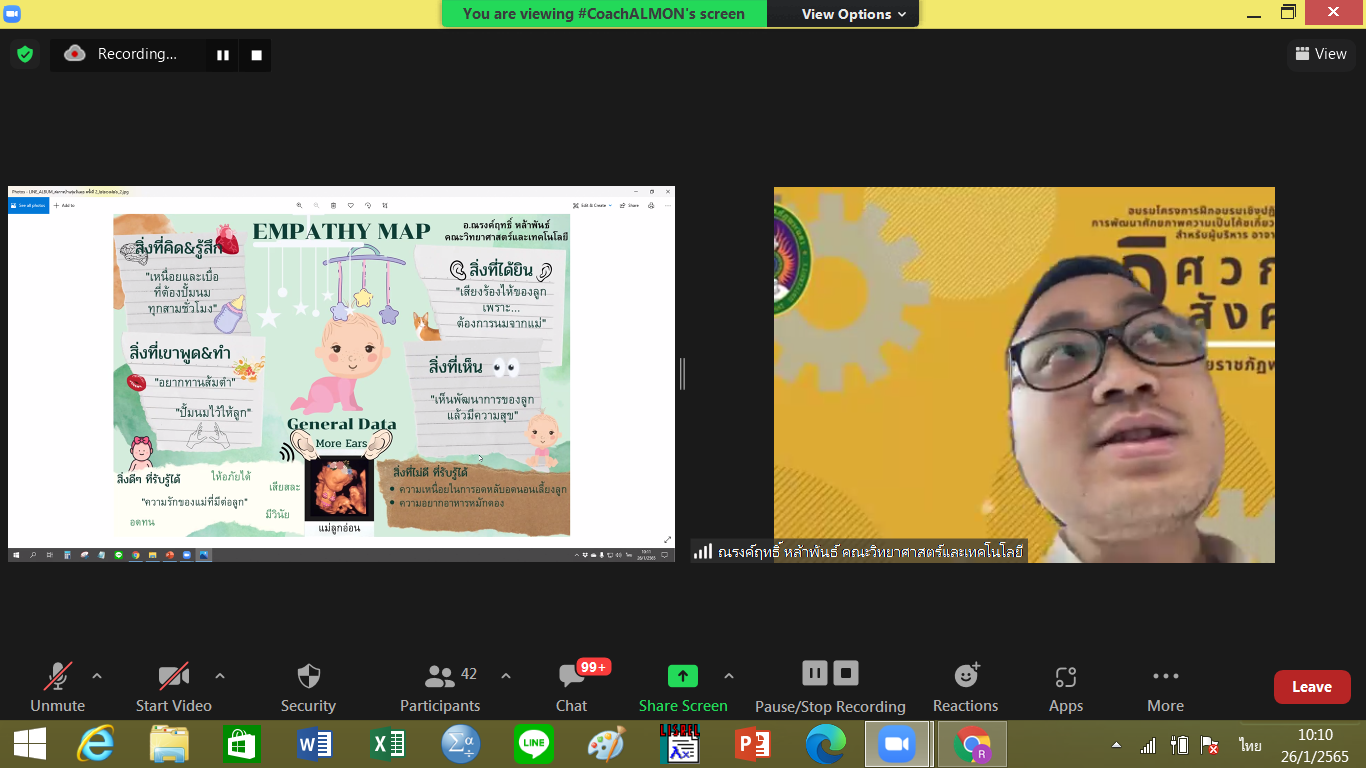Image resolution: width=1366 pixels, height=768 pixels.
Task: Switch input language from ไทย indicator
Action: (x=1250, y=745)
